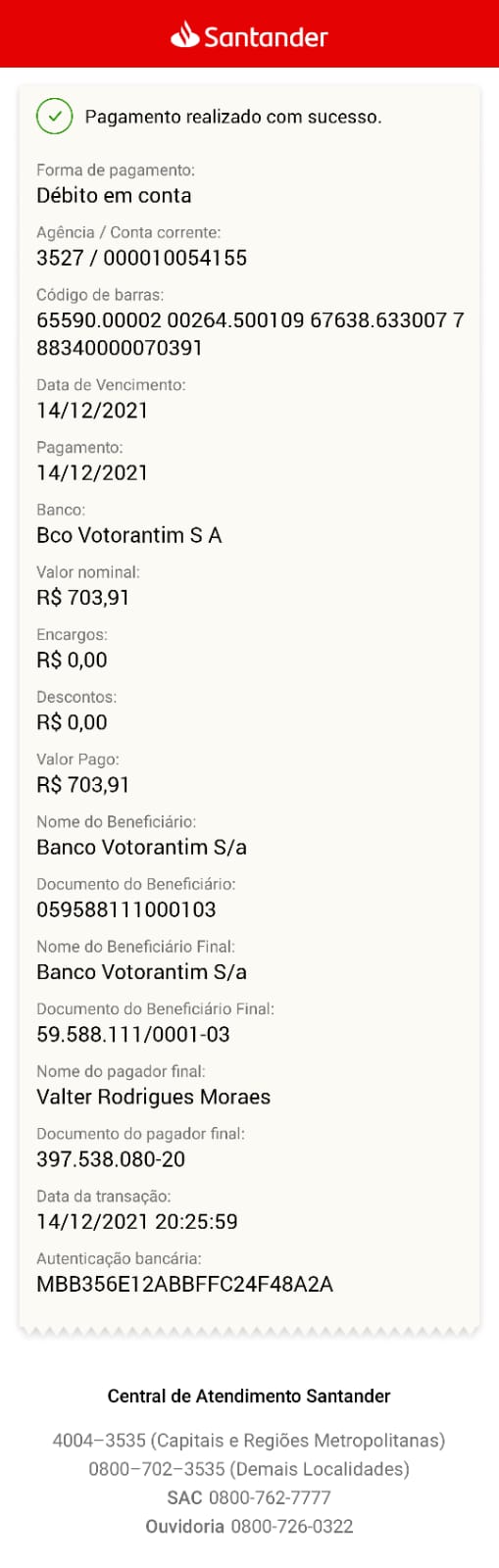
Task: Tap the Santander wordmark in header
Action: point(266,37)
